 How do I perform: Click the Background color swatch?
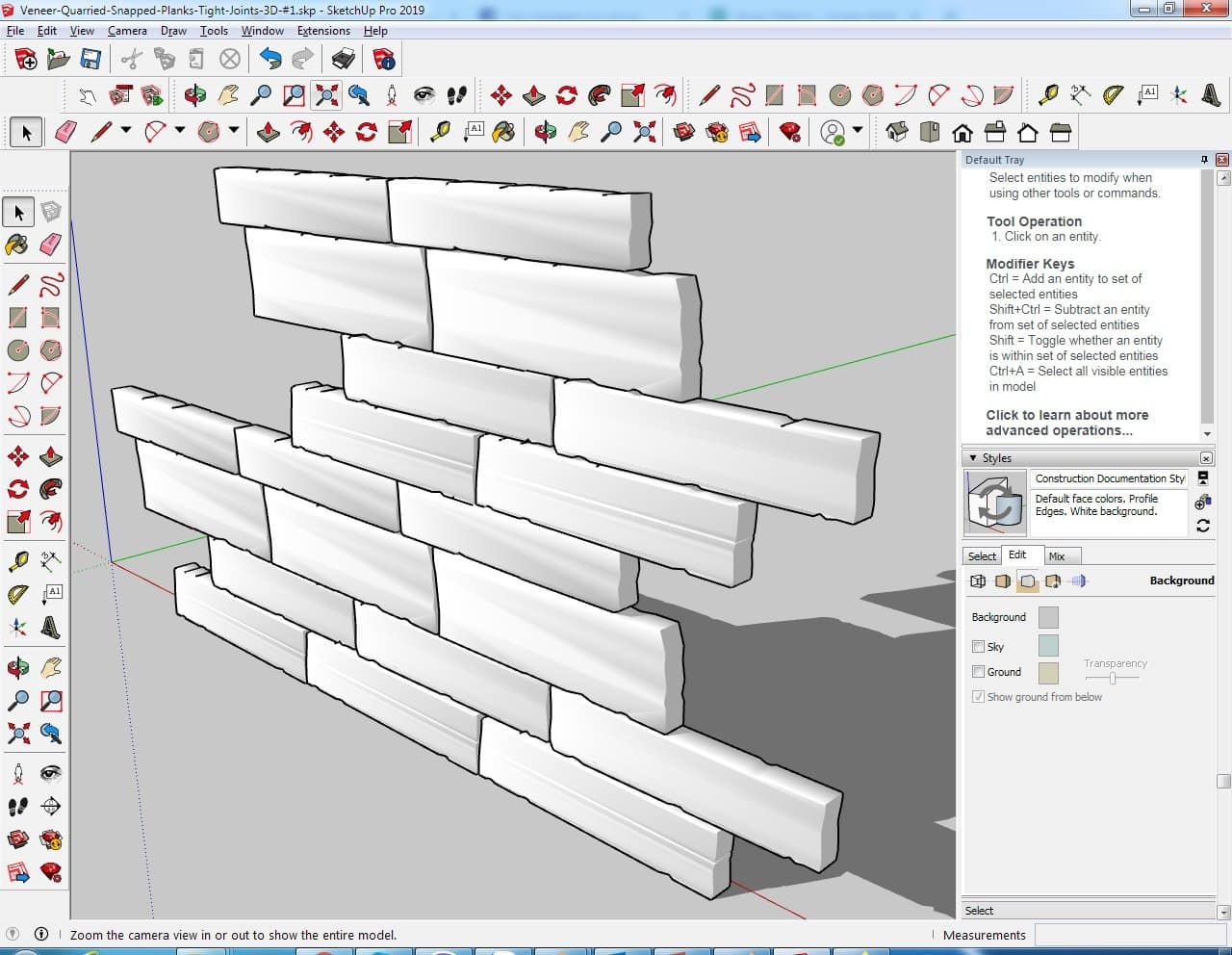(x=1048, y=618)
